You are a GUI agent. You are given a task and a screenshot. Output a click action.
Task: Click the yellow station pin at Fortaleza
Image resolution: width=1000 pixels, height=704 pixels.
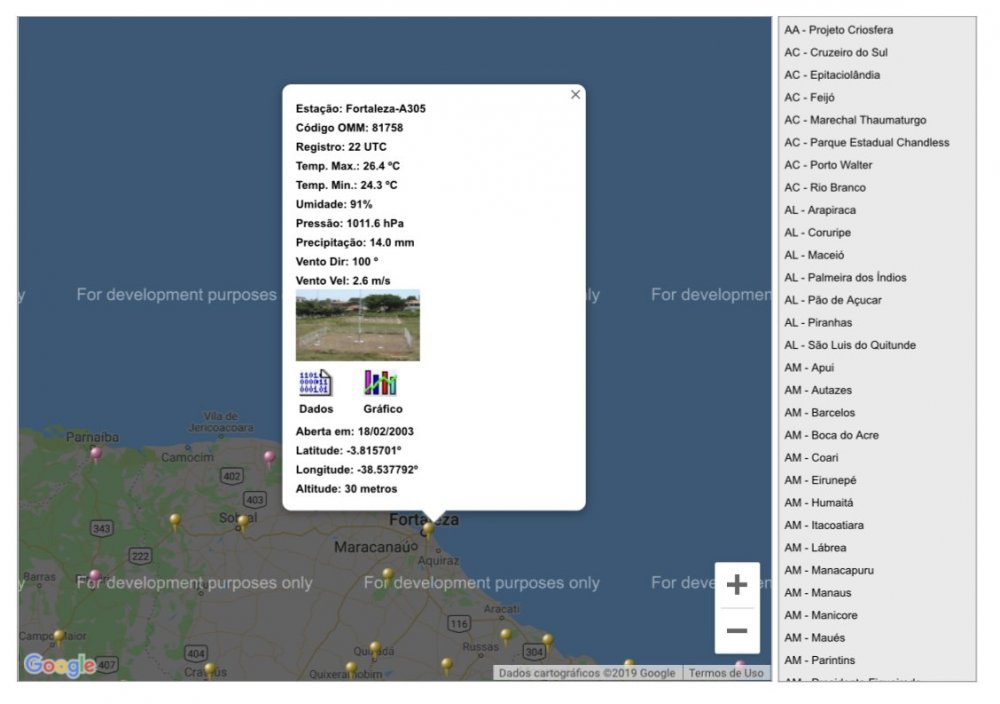[429, 528]
